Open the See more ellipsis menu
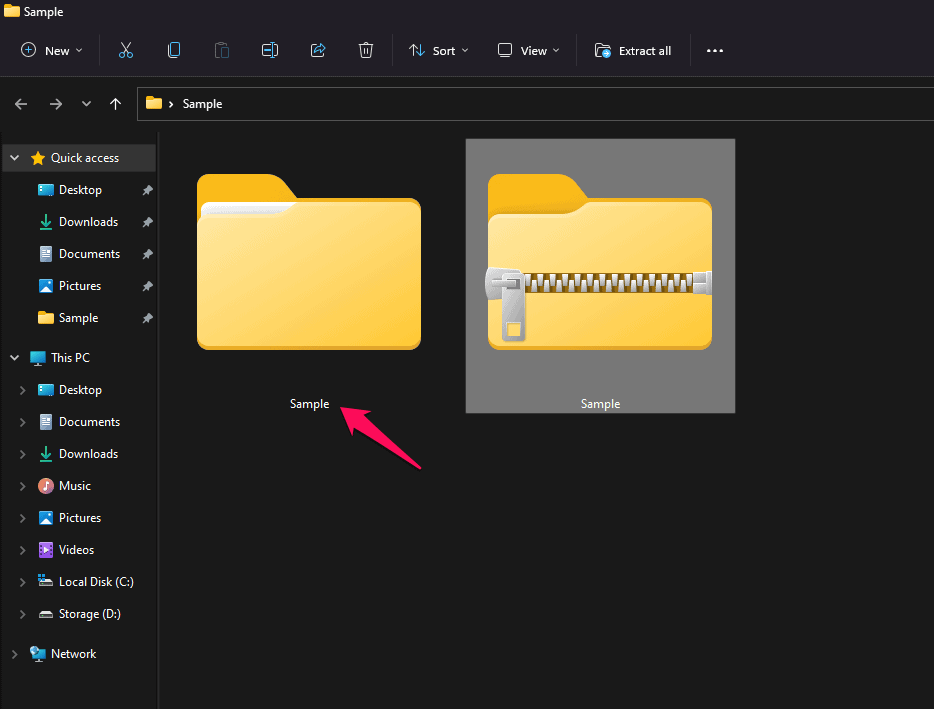 pos(715,51)
